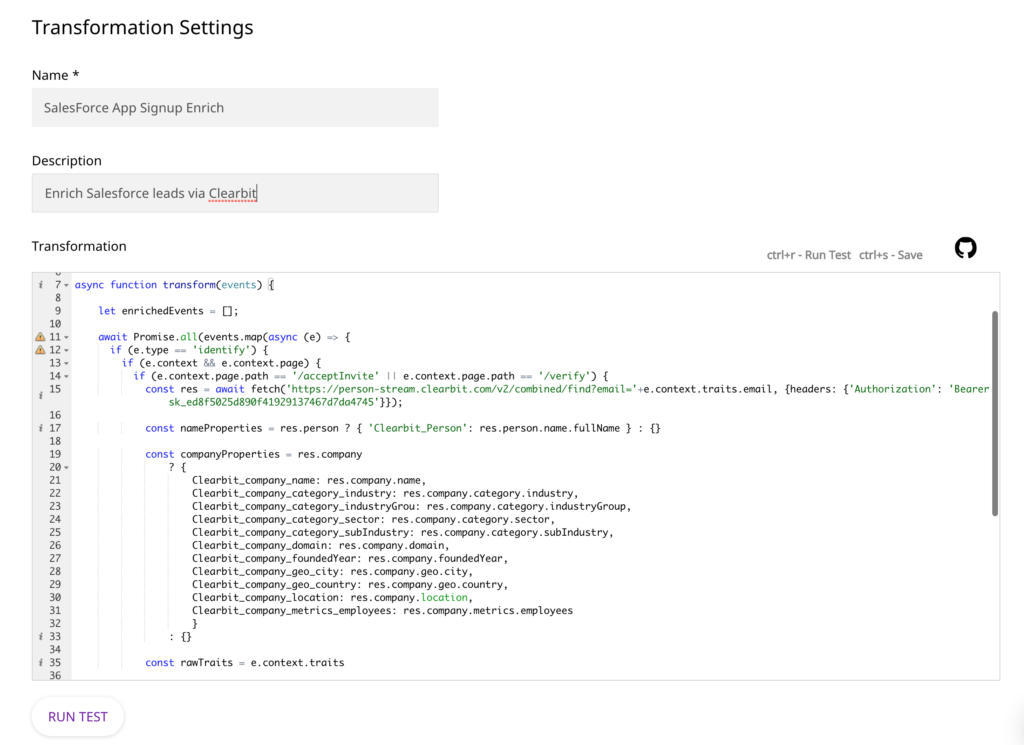Click the Name input field

(235, 108)
